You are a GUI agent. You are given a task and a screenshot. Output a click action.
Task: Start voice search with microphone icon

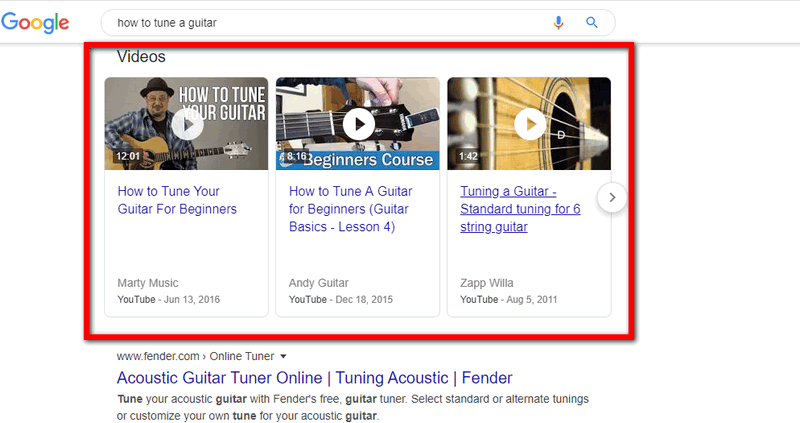[559, 22]
